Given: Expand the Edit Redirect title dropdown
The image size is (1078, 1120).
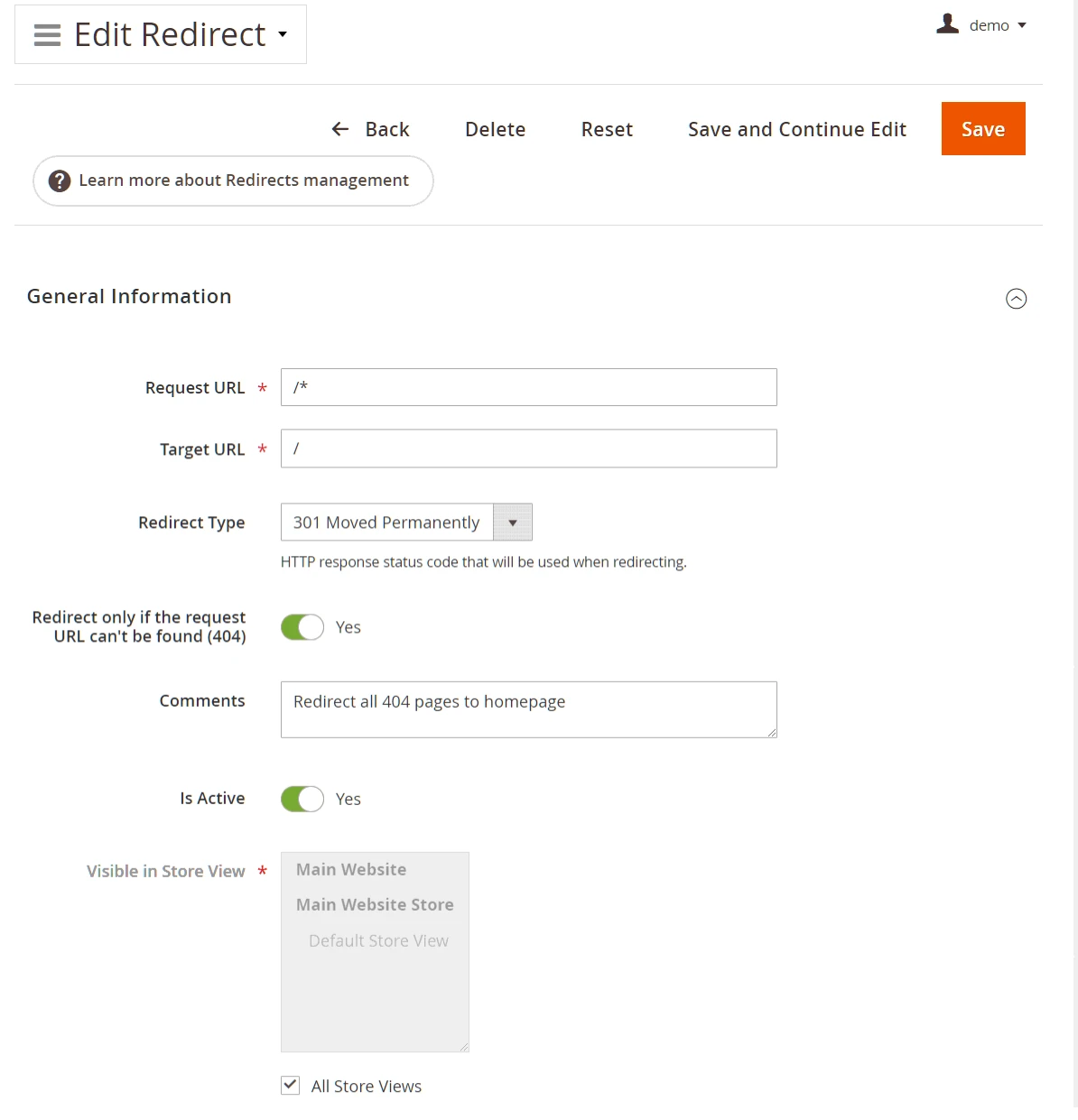Looking at the screenshot, I should (283, 34).
